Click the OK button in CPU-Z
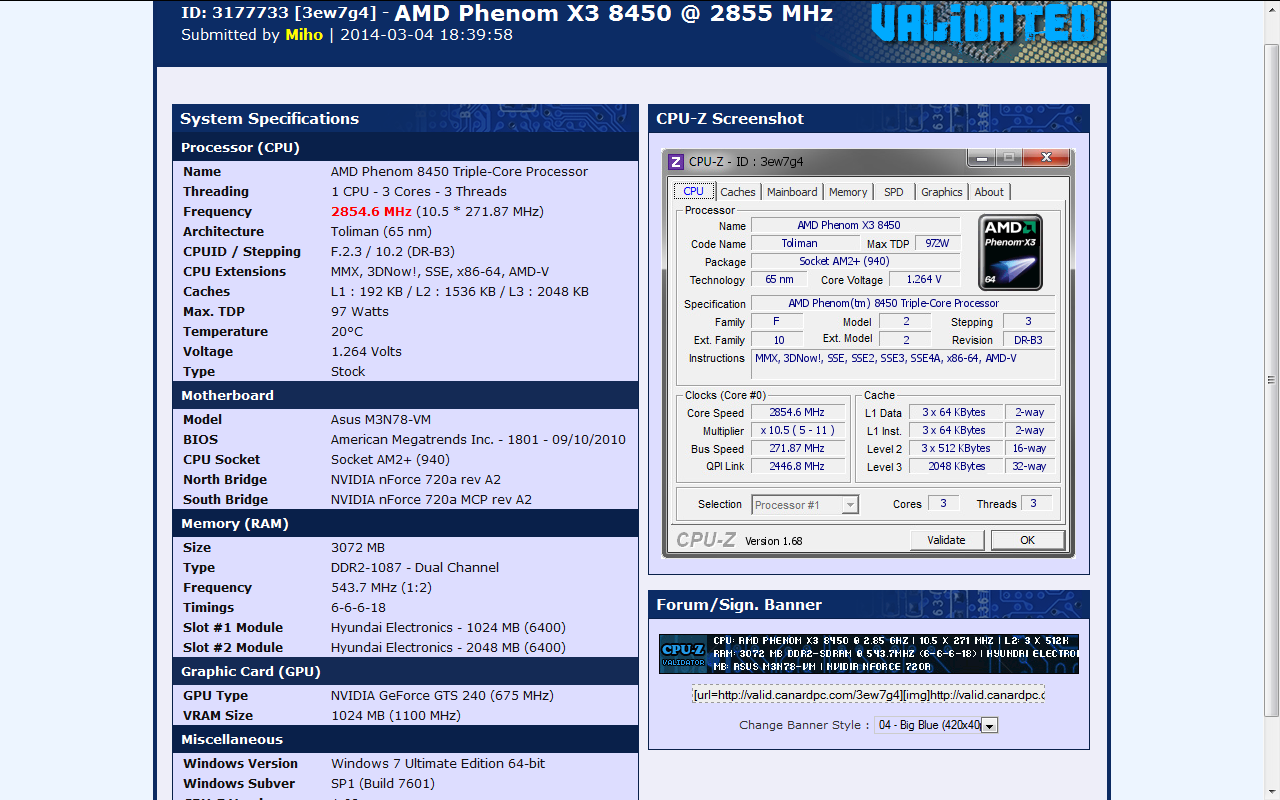This screenshot has width=1280, height=800. pos(1027,540)
